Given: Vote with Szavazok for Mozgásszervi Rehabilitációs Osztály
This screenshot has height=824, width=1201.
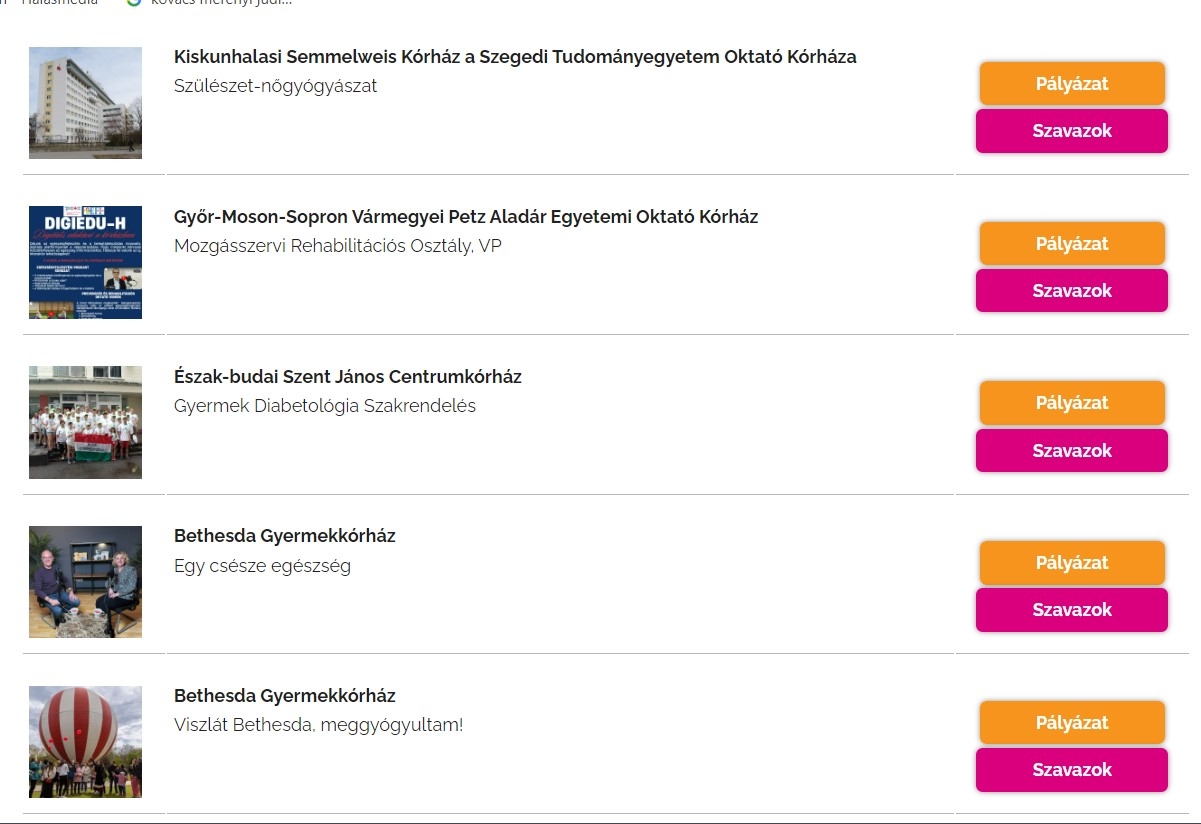Looking at the screenshot, I should (1072, 291).
